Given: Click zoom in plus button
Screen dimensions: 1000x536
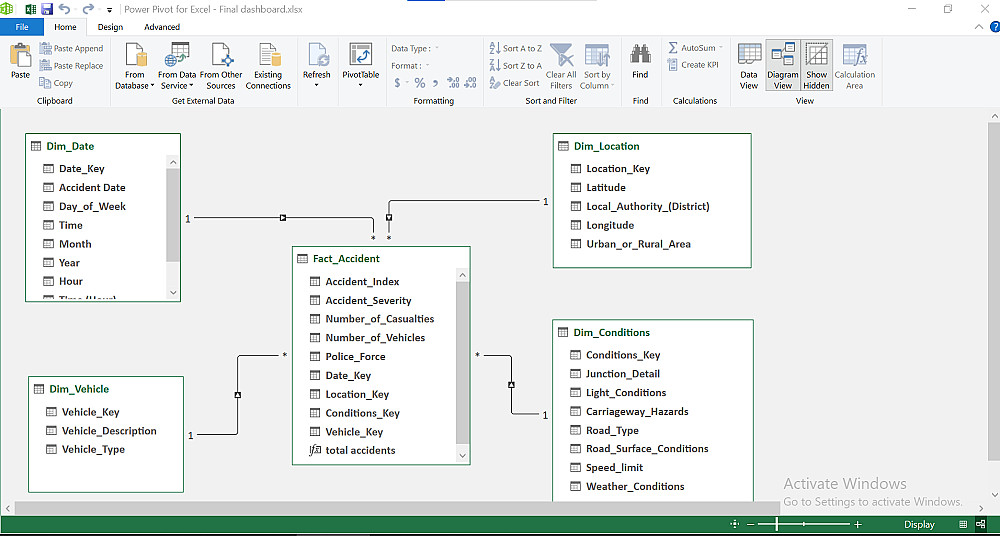Looking at the screenshot, I should click(x=858, y=525).
